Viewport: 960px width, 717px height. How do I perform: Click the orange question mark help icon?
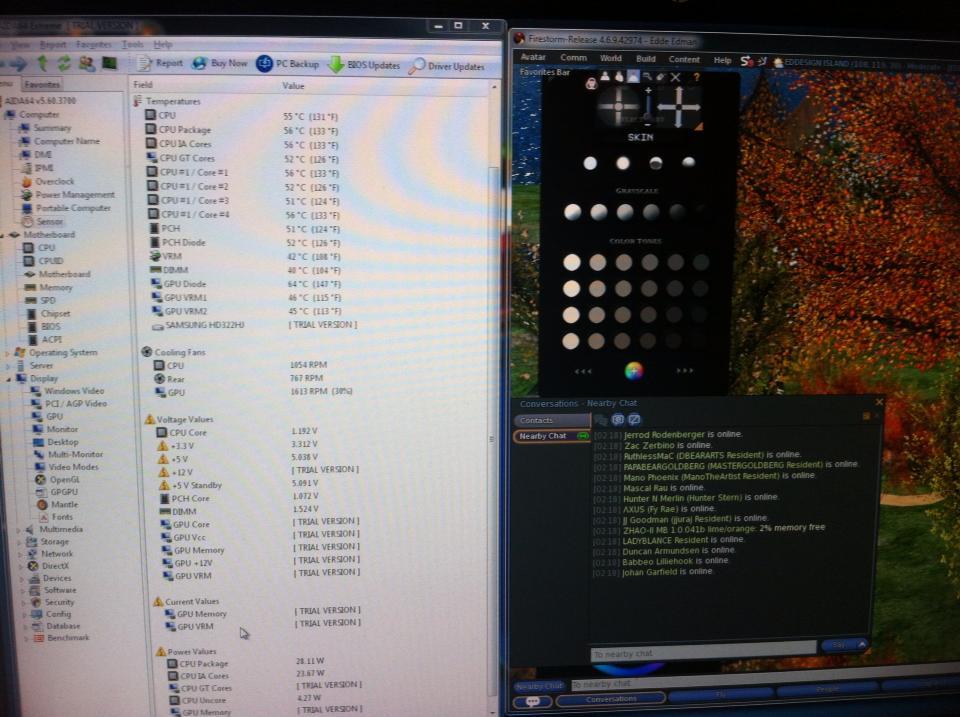point(696,78)
